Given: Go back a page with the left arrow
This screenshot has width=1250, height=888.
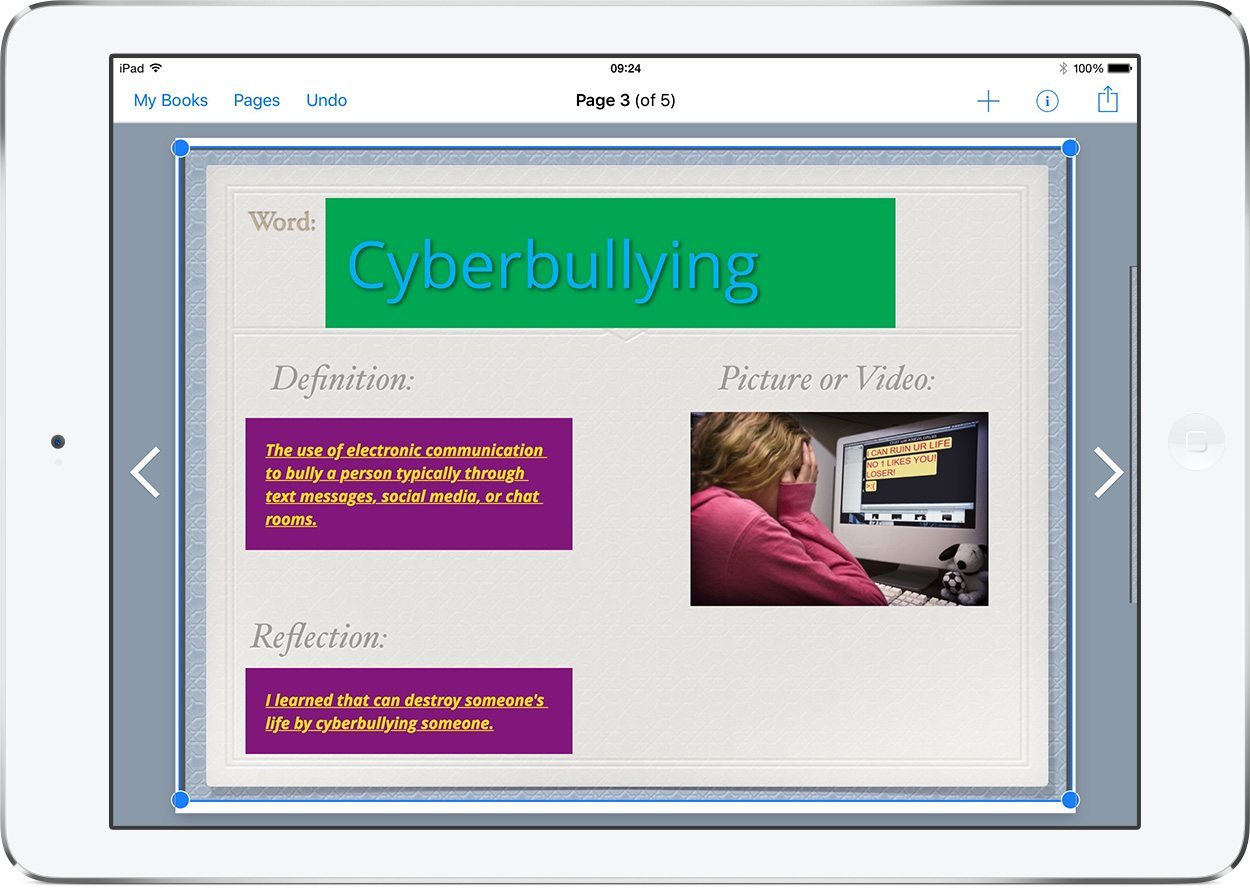Looking at the screenshot, I should tap(145, 471).
